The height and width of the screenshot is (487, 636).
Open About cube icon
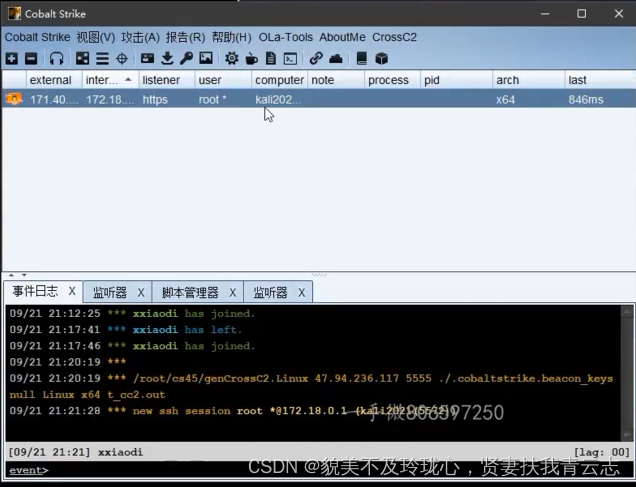(381, 59)
